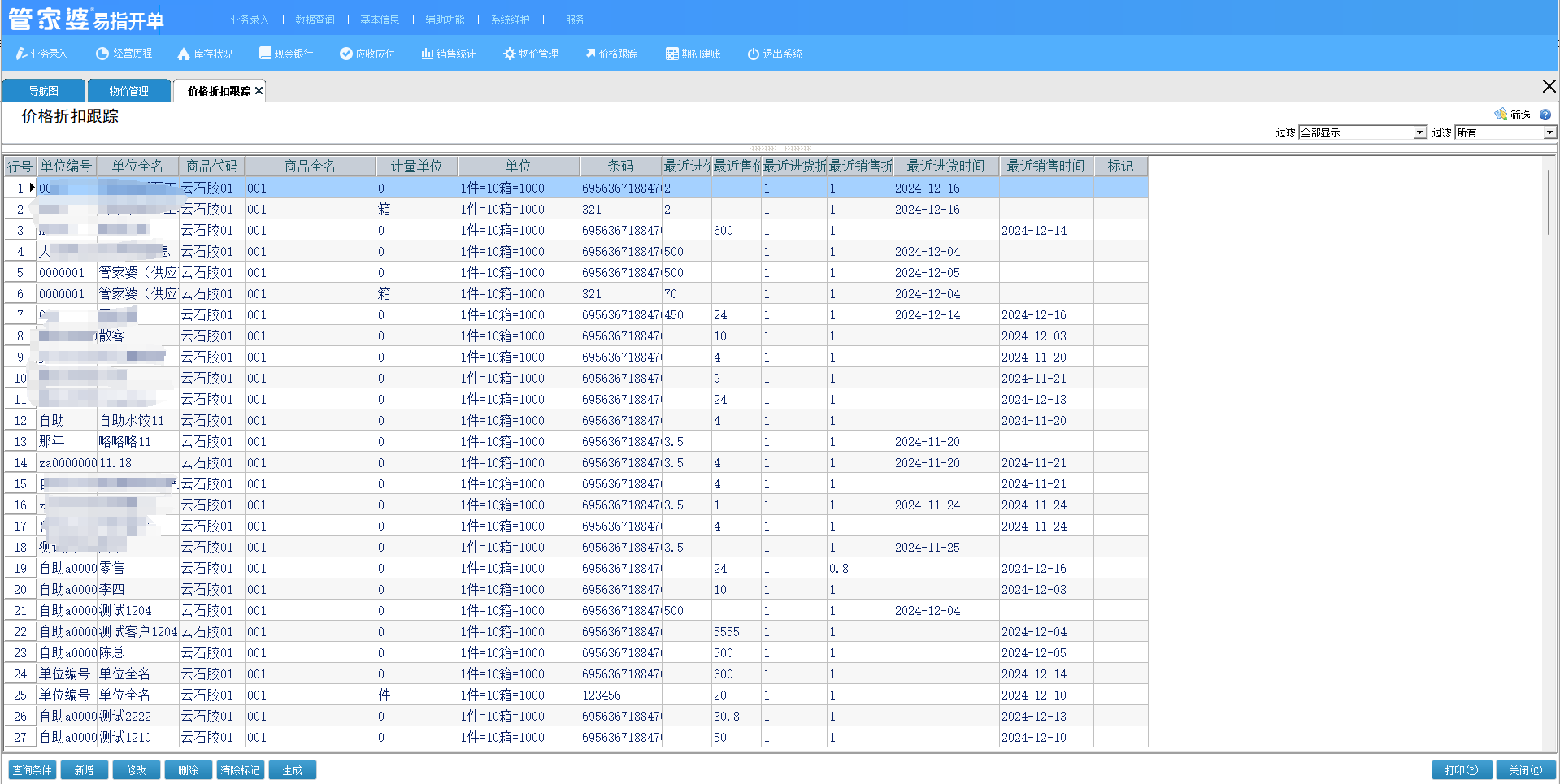
Task: Open the 辅助功能 menu
Action: pos(445,19)
